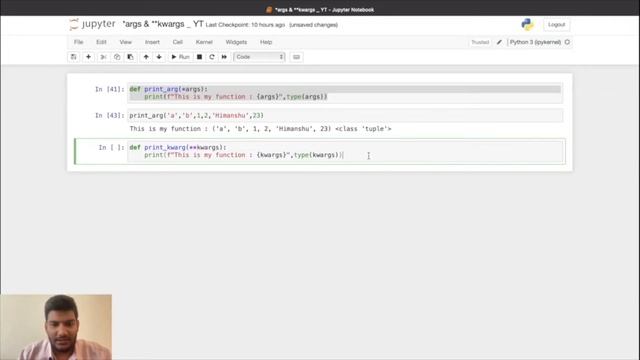This screenshot has width=640, height=360.
Task: Click the empty In [ ] prompt
Action: (111, 147)
